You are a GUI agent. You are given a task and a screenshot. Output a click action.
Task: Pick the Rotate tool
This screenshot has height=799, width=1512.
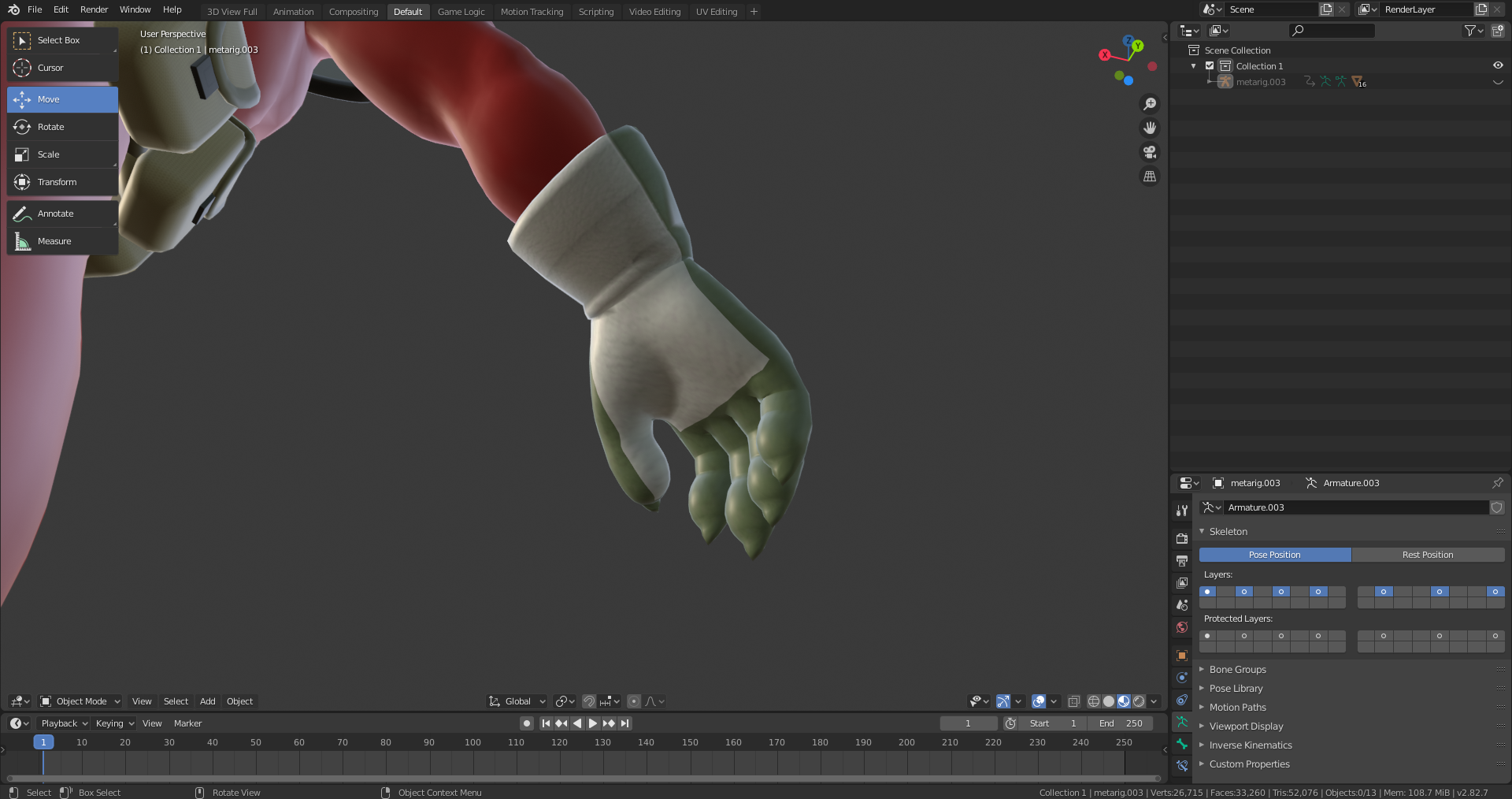pos(63,127)
